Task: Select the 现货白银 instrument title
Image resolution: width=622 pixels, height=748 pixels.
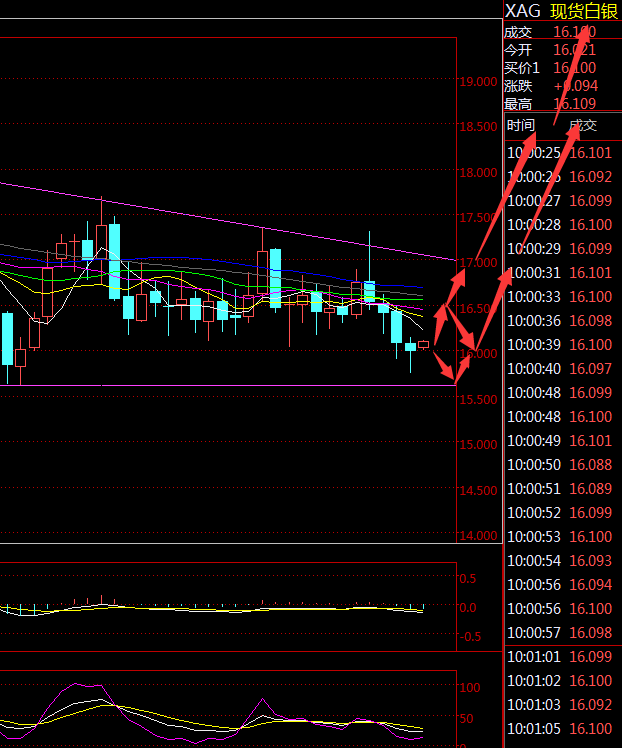Action: click(585, 10)
